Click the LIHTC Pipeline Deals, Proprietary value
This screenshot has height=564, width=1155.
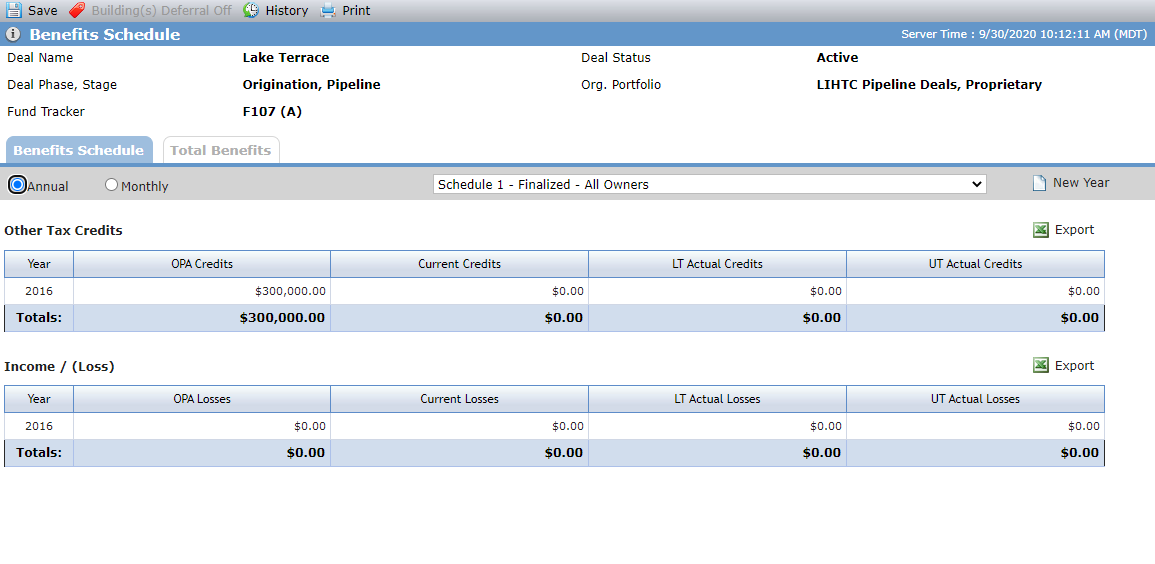click(930, 85)
